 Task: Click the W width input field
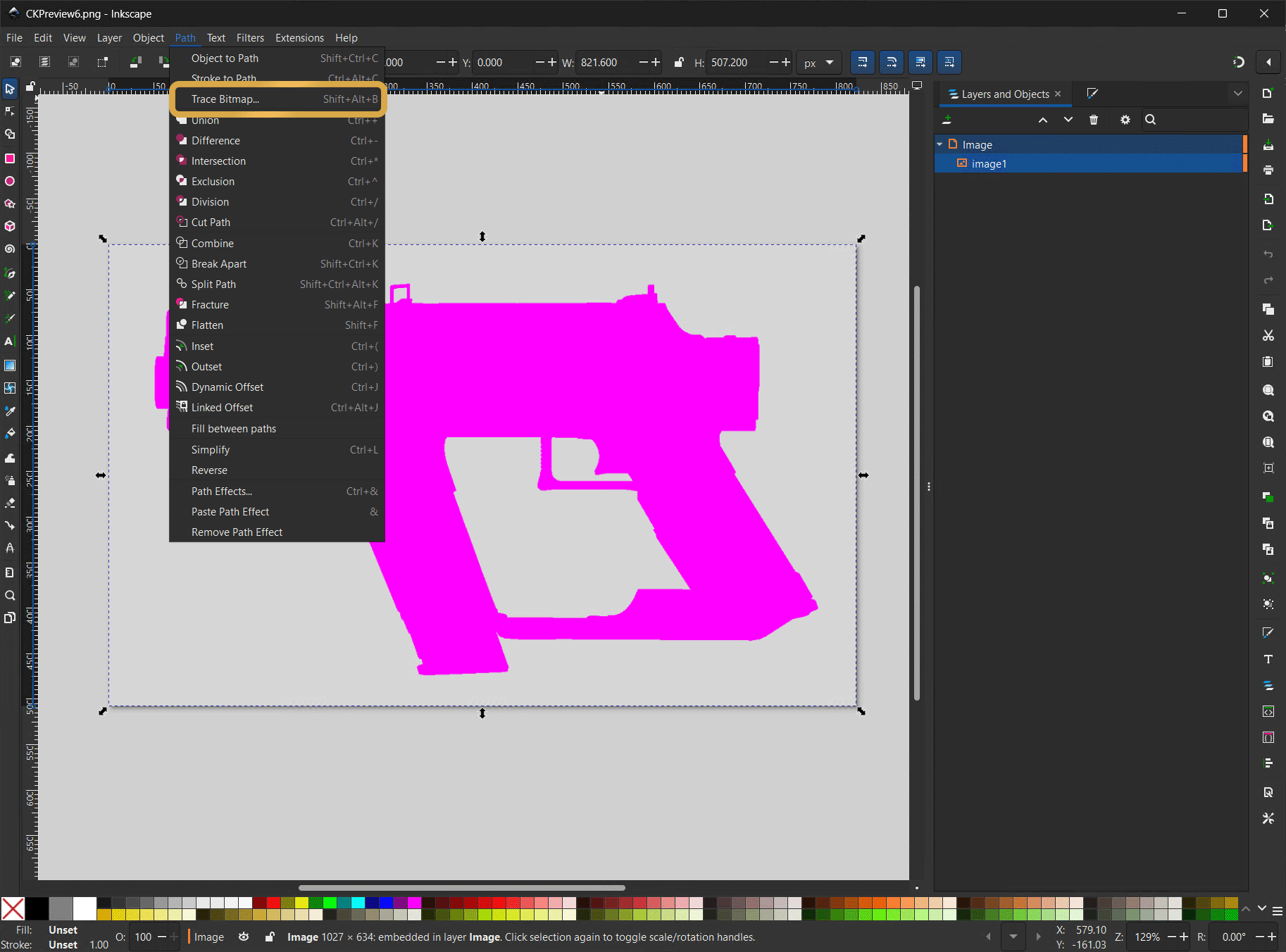click(606, 63)
